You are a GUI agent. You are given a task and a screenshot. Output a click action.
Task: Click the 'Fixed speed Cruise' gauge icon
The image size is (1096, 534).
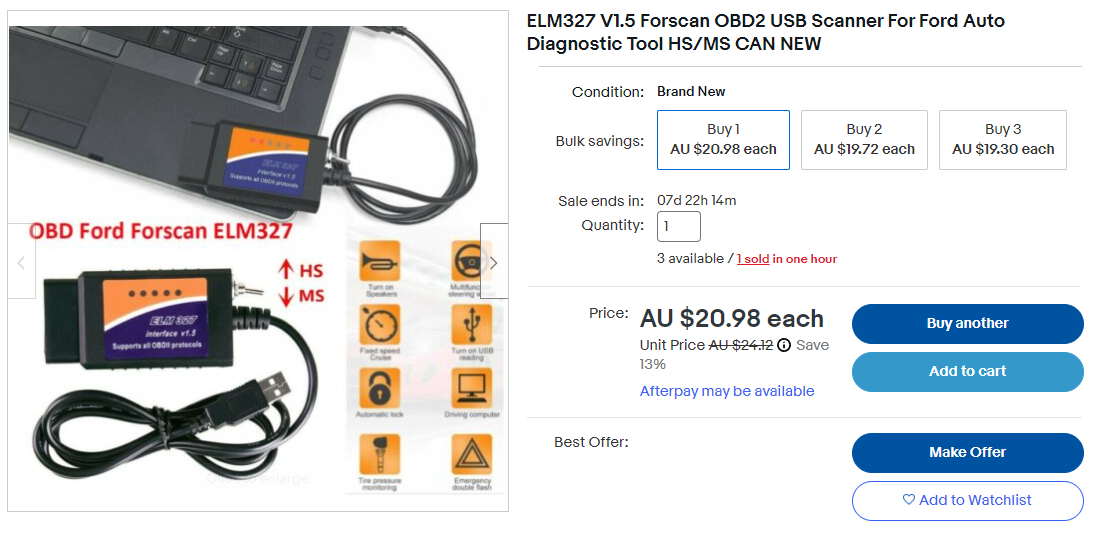coord(379,324)
